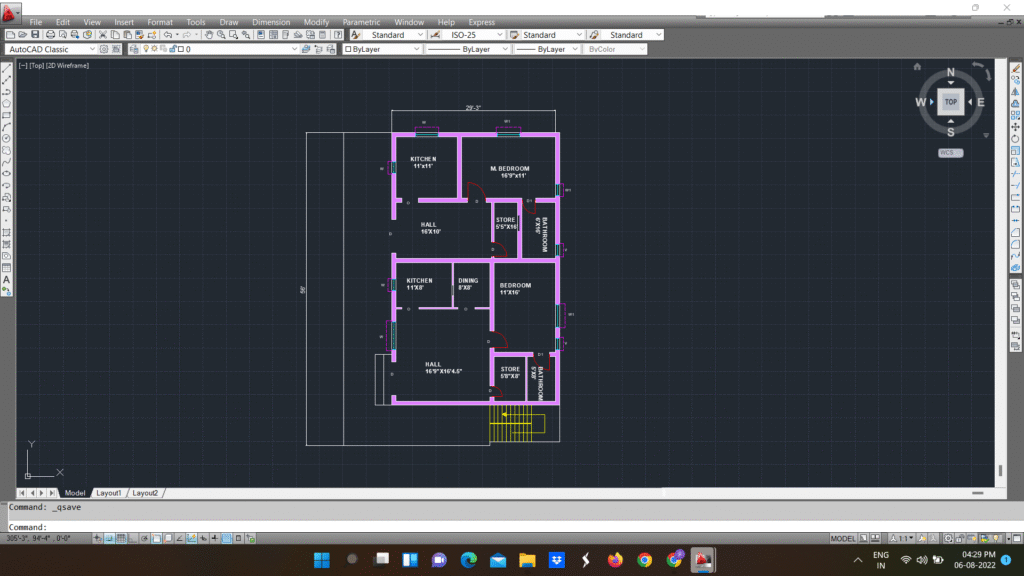1024x576 pixels.
Task: Click the viewport label [Top] control
Action: [36, 65]
